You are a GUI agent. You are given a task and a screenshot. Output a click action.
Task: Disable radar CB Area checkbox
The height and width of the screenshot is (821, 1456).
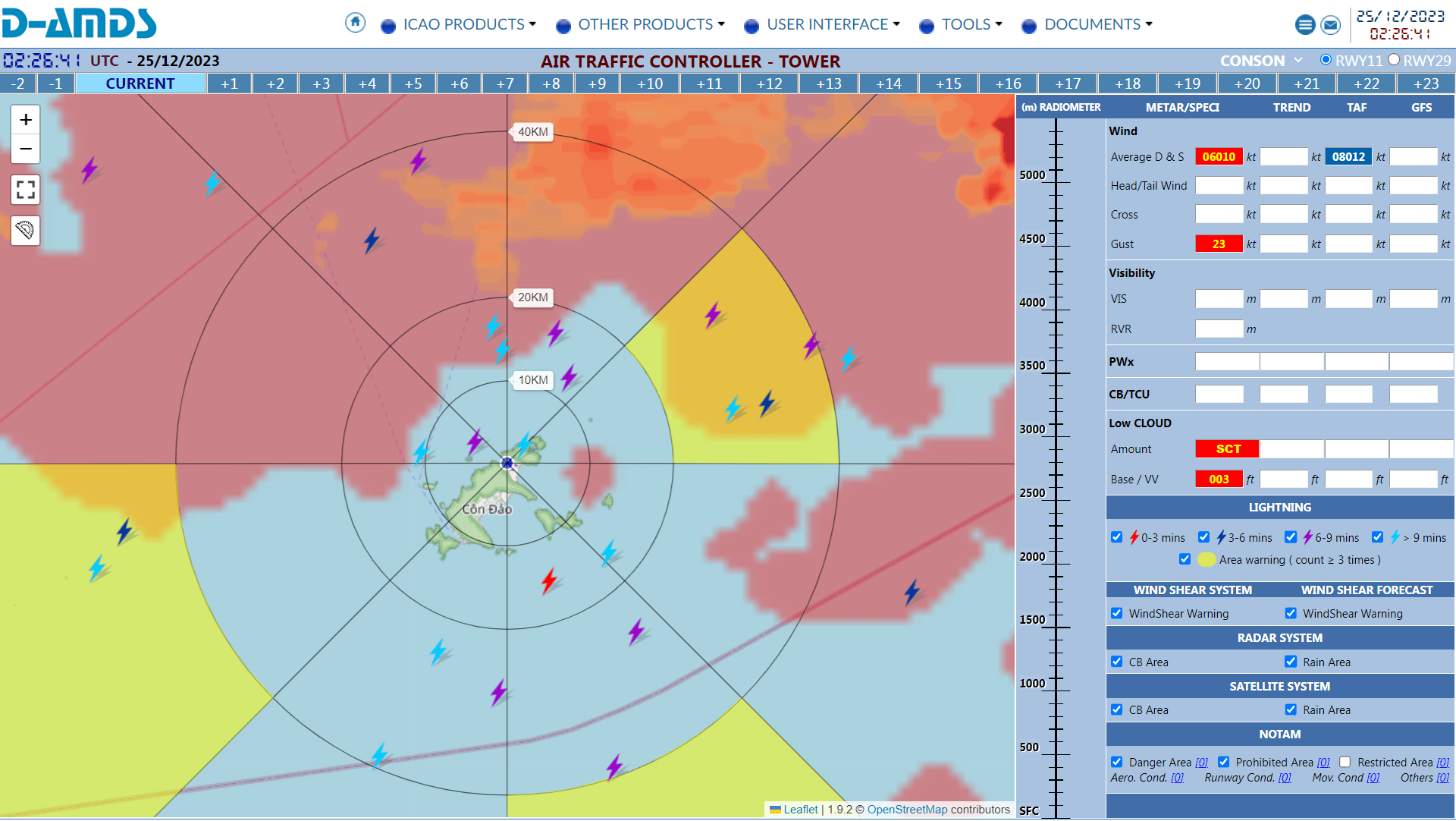pos(1116,662)
